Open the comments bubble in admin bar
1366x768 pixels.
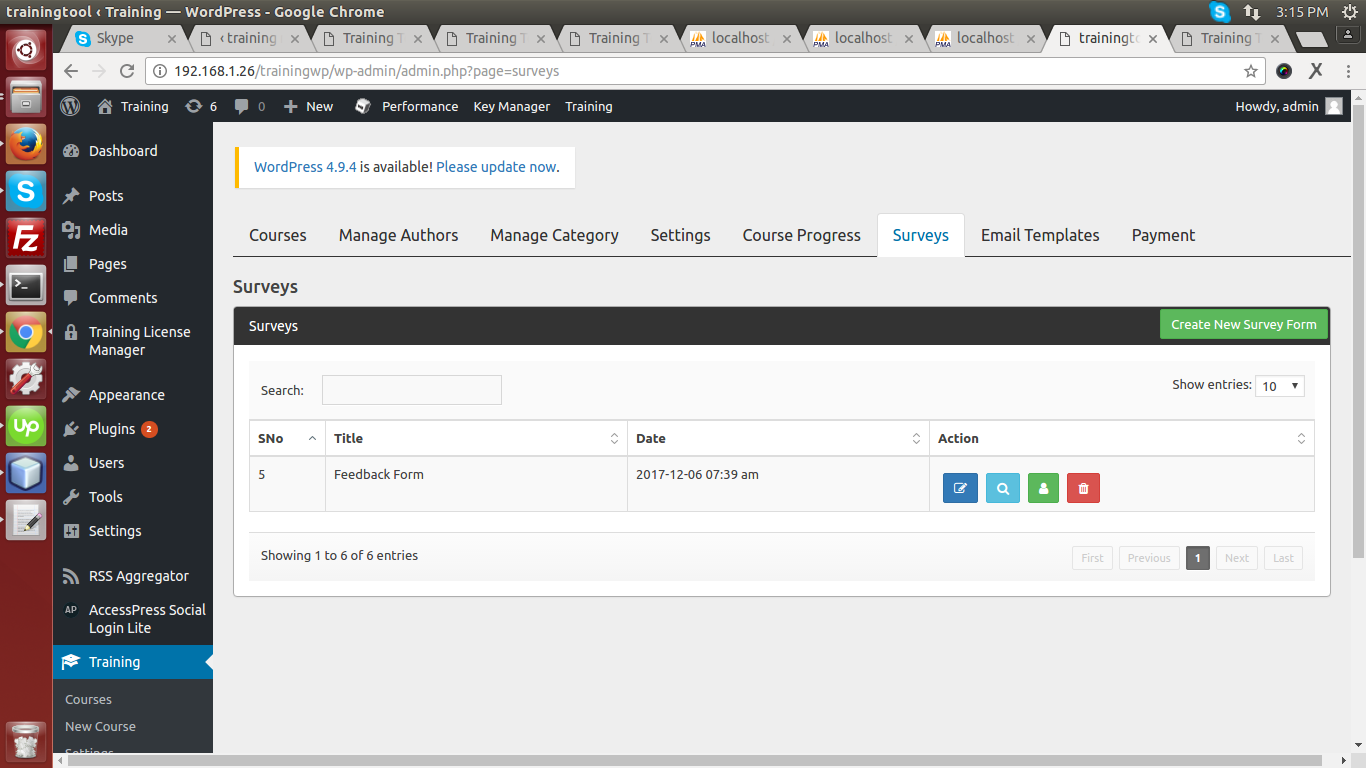[x=250, y=106]
